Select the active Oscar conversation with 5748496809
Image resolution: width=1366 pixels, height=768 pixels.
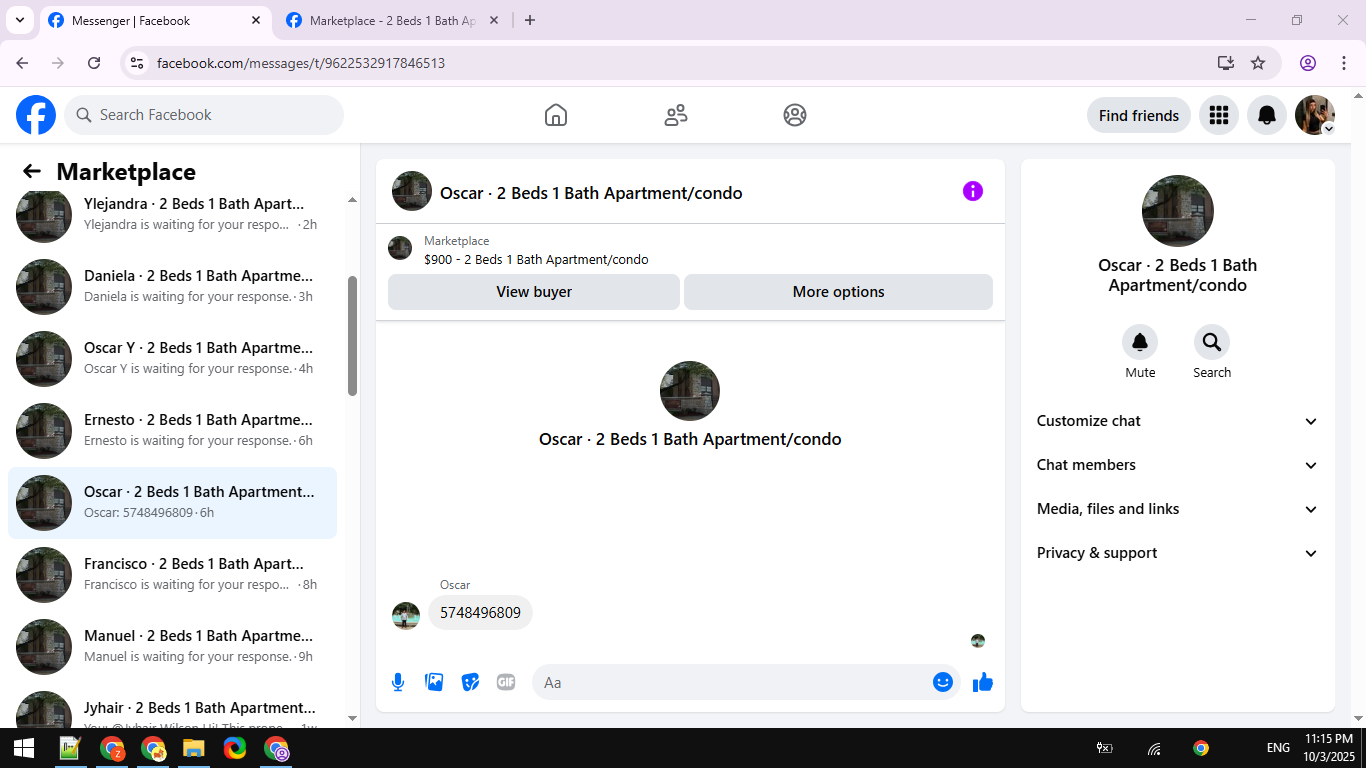pyautogui.click(x=172, y=502)
